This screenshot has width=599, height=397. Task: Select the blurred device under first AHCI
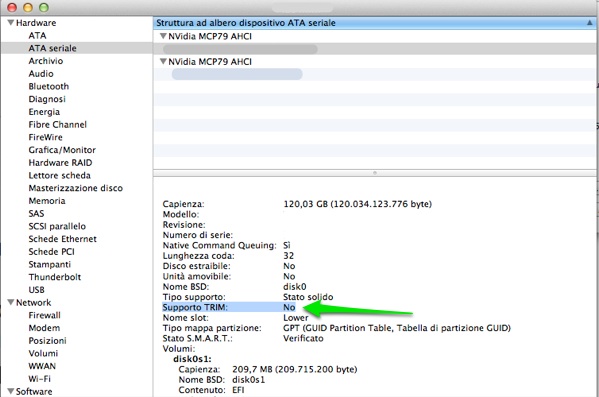(240, 49)
